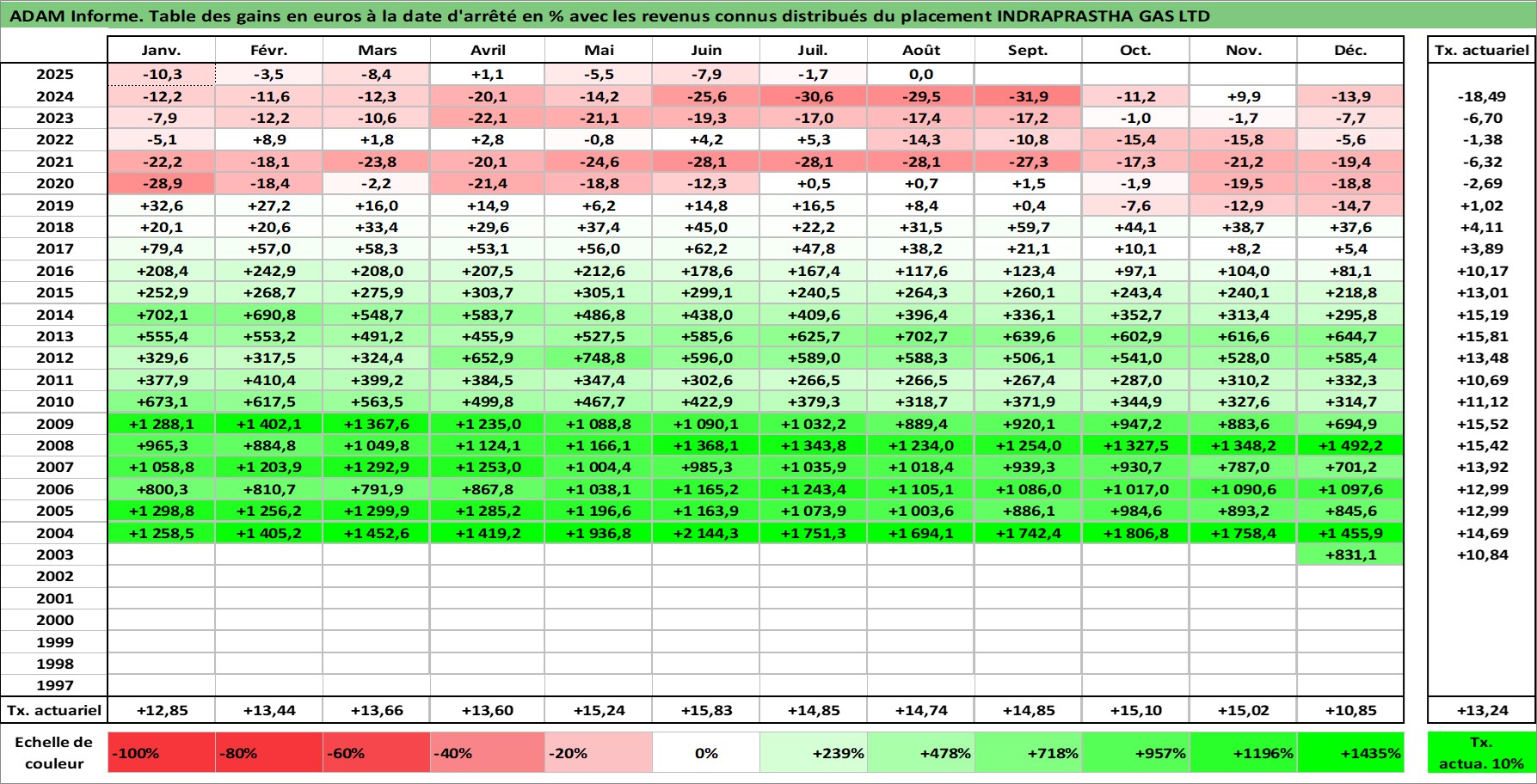Viewport: 1537px width, 784px height.
Task: Select the +1 936,8 cell in Mai 2004
Action: coord(599,533)
